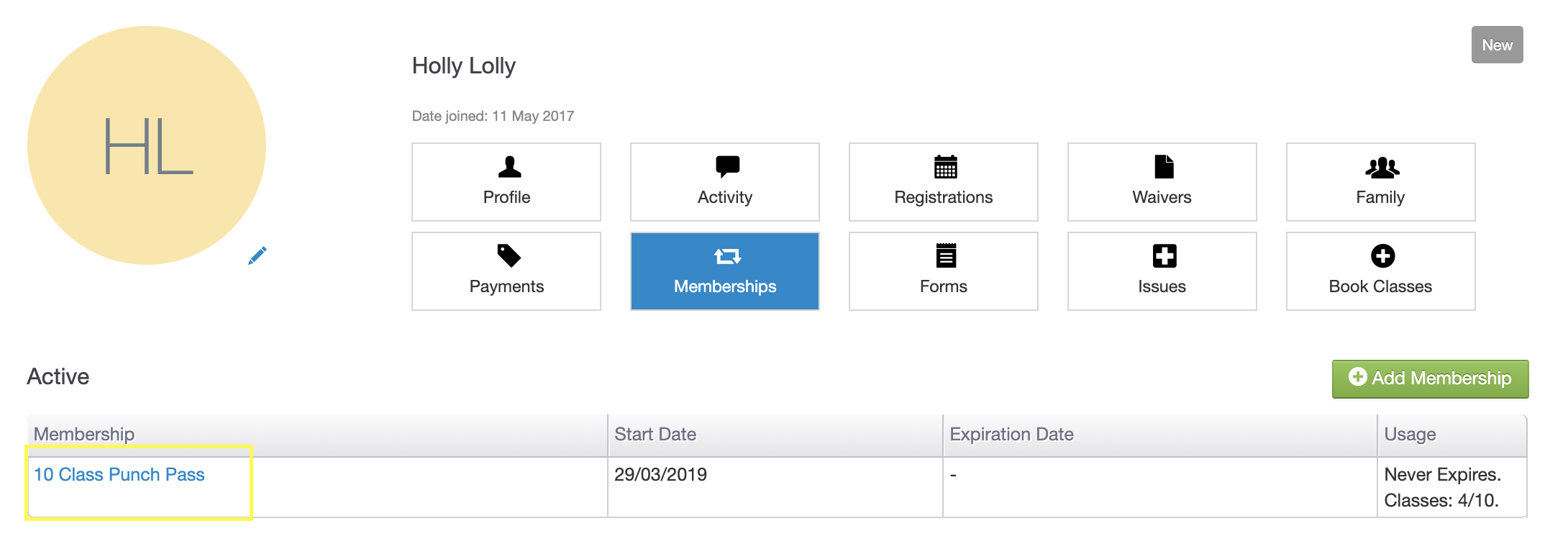This screenshot has width=1568, height=544.
Task: Open the Family group icon tile
Action: point(1382,167)
